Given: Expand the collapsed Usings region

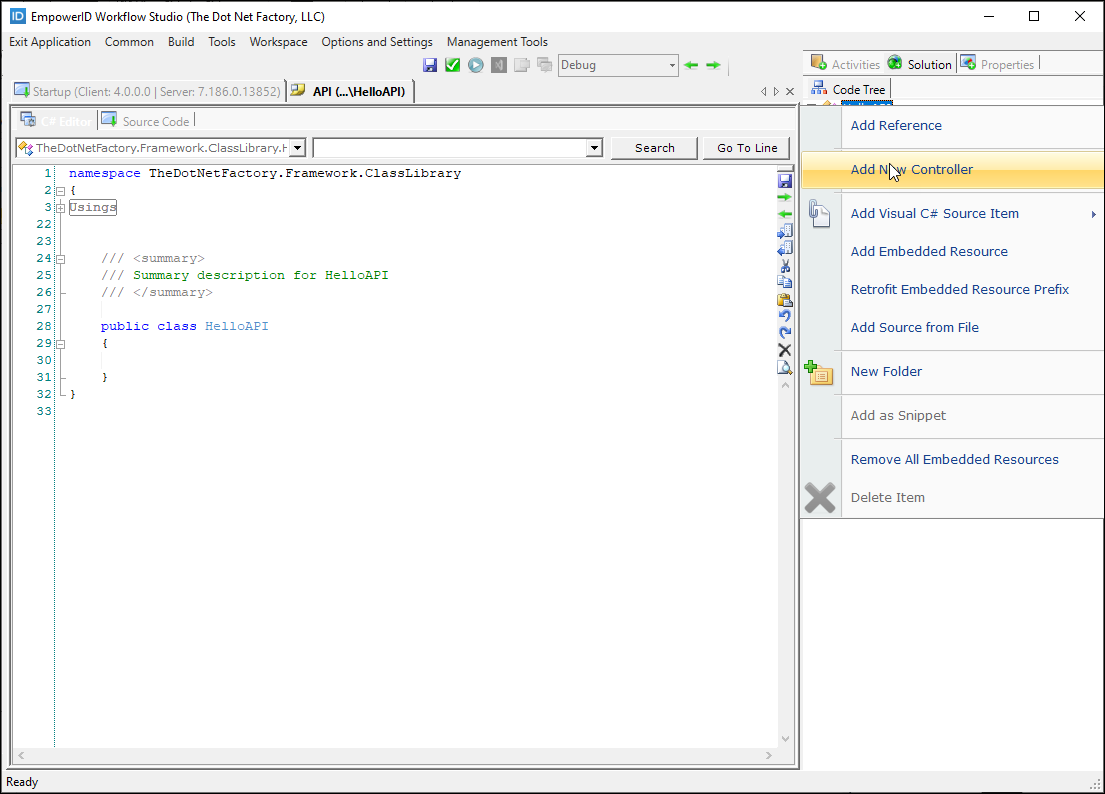Looking at the screenshot, I should tap(60, 207).
